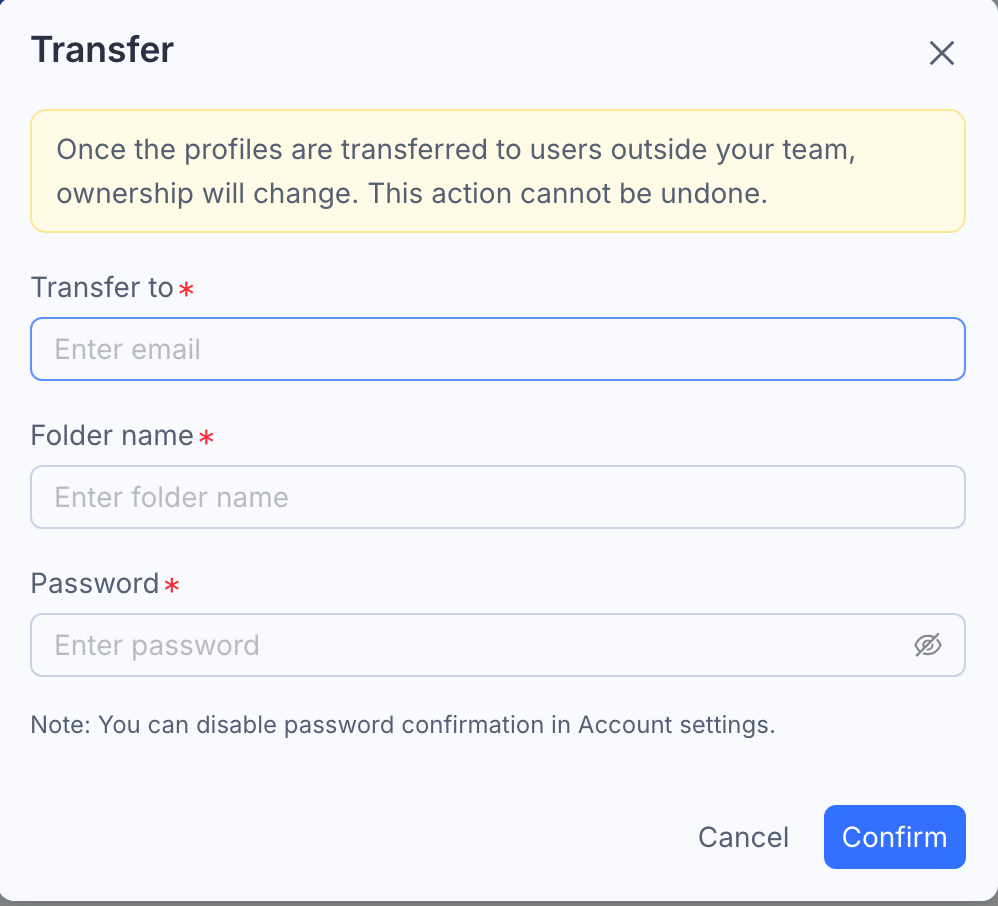Click 'This action cannot be undone' warning text

tap(568, 193)
